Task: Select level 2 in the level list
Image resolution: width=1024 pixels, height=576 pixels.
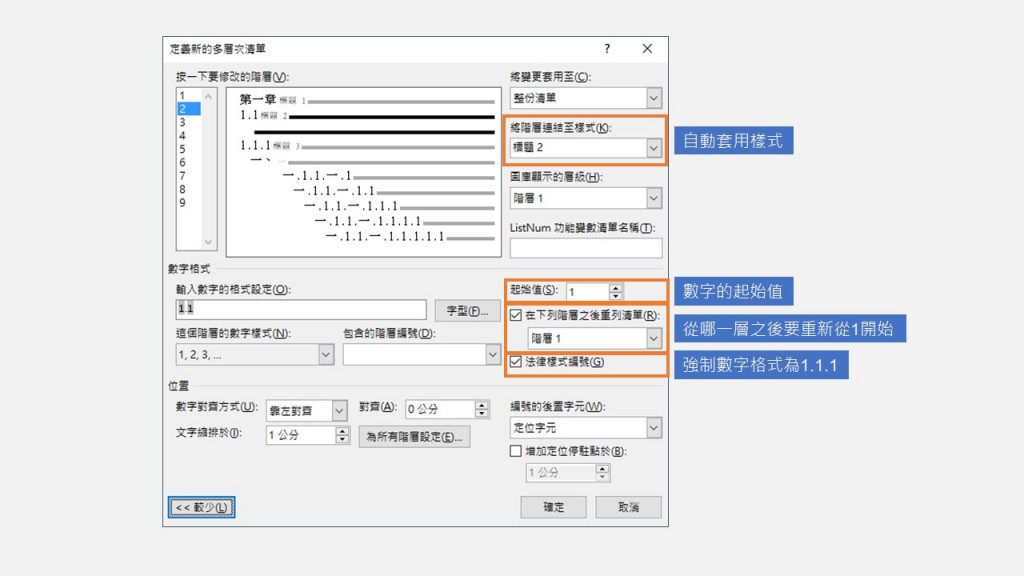Action: click(188, 109)
